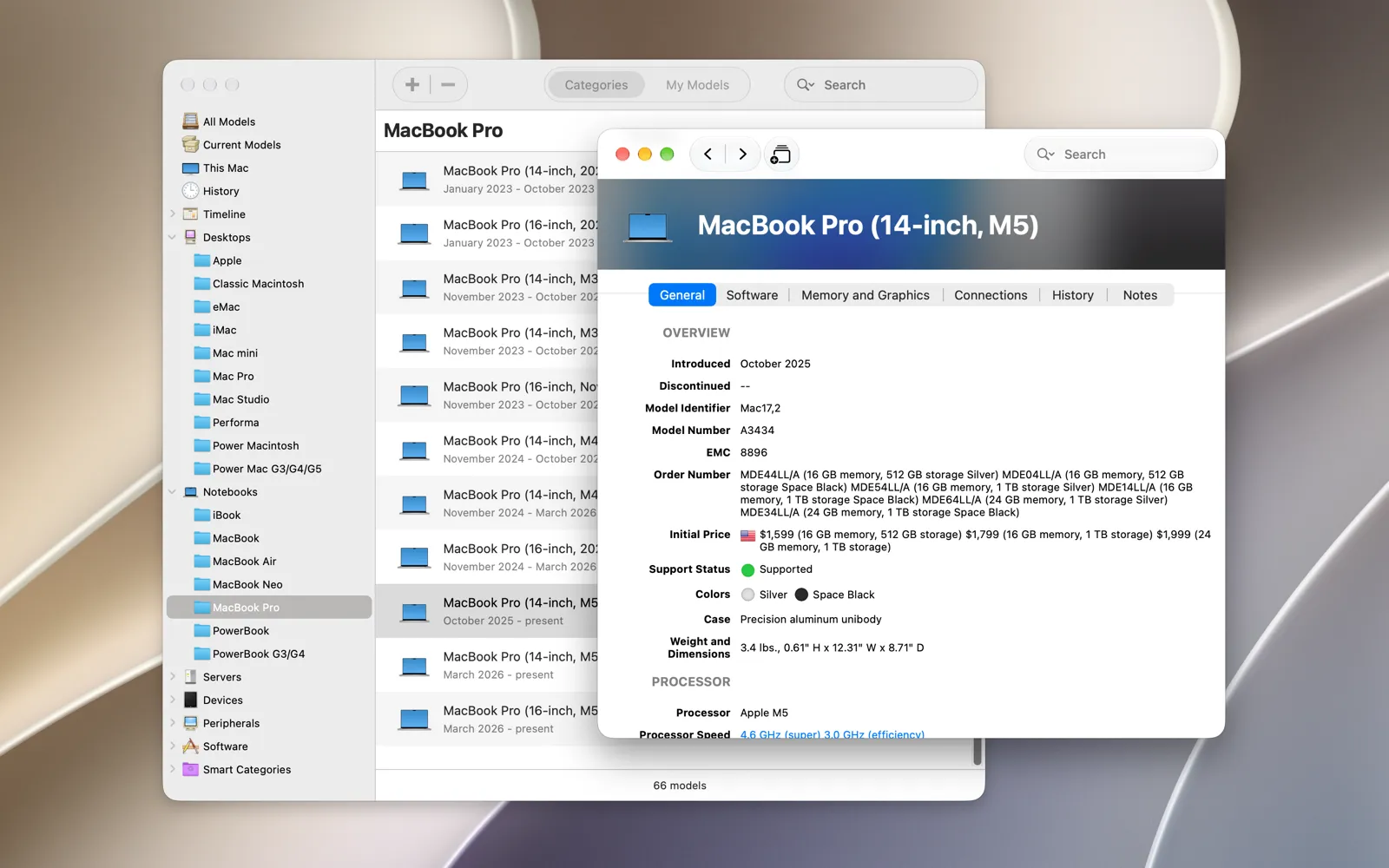The image size is (1389, 868).
Task: Open the Memory and Graphics tab
Action: point(866,295)
